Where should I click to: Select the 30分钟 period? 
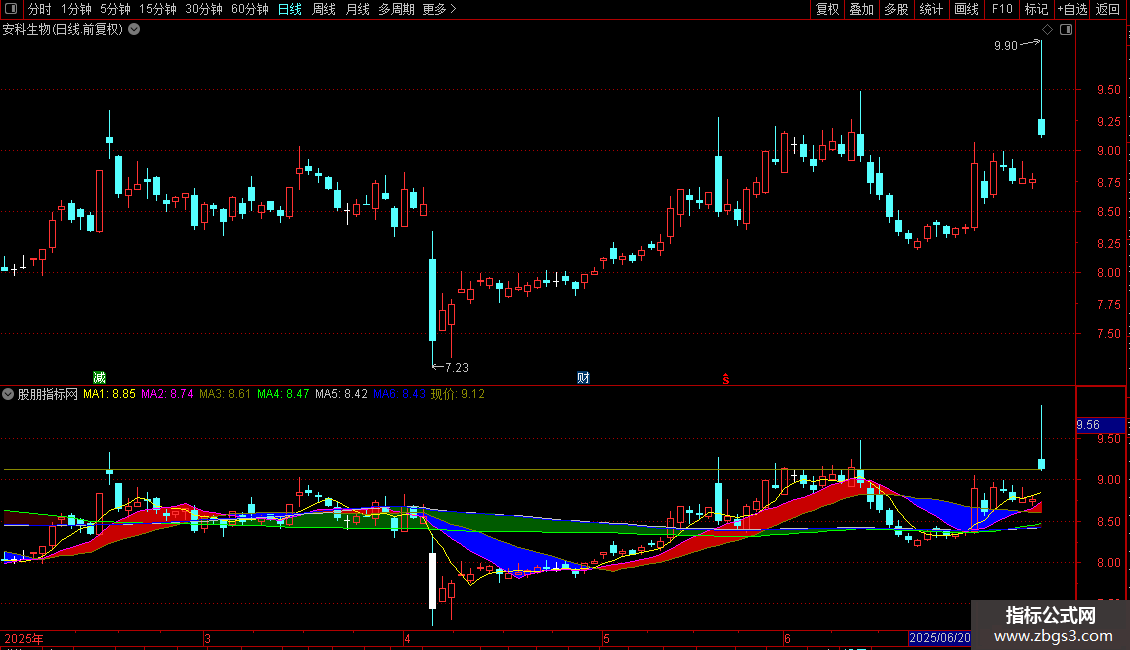coord(203,9)
